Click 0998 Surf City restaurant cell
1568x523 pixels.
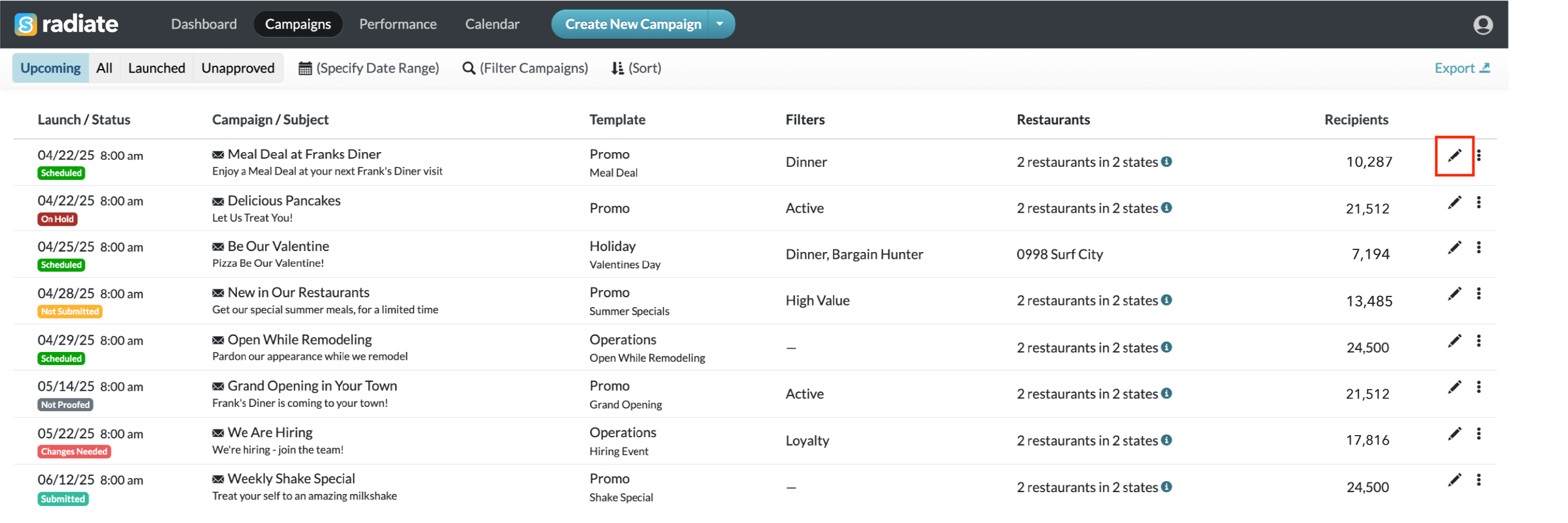pos(1059,255)
